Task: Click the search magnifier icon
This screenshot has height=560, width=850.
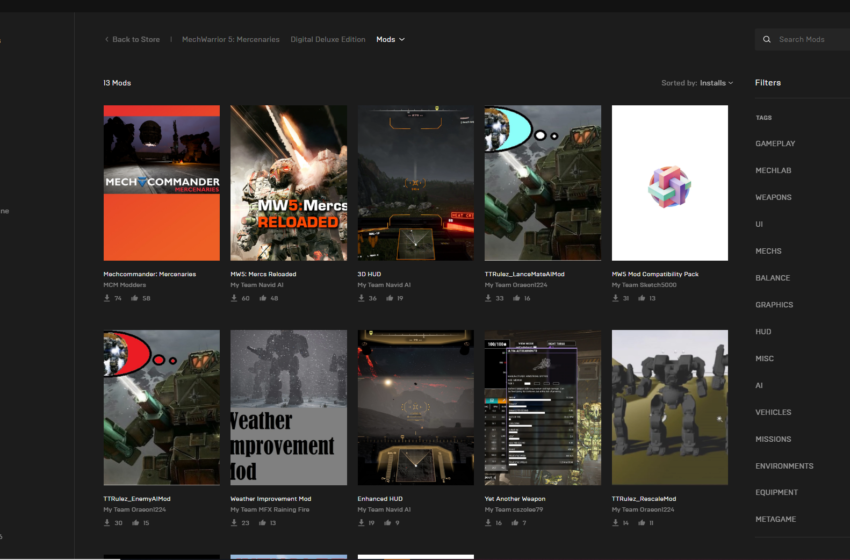Action: 767,40
